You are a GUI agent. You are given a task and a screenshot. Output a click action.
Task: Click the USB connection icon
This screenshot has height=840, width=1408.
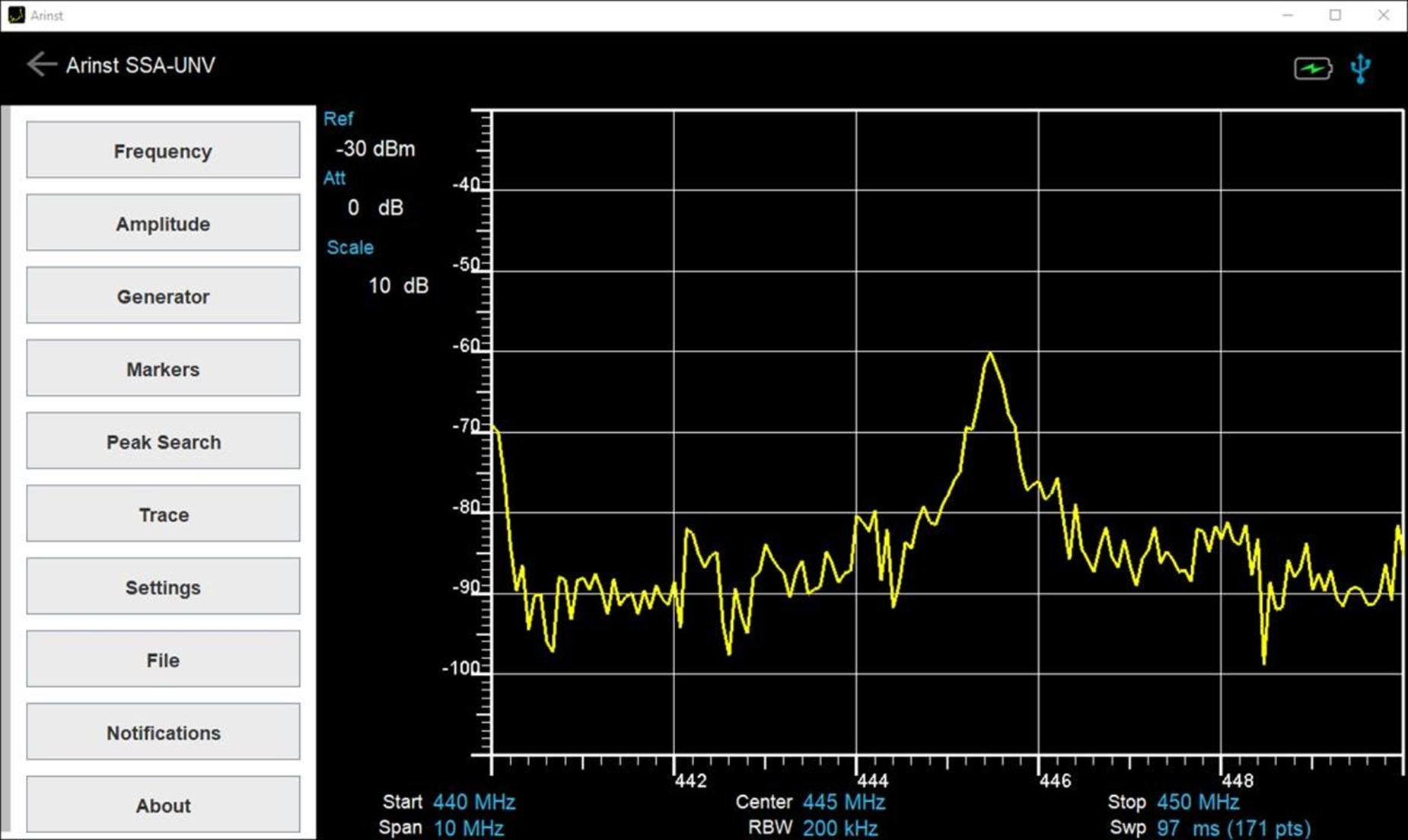[x=1360, y=69]
